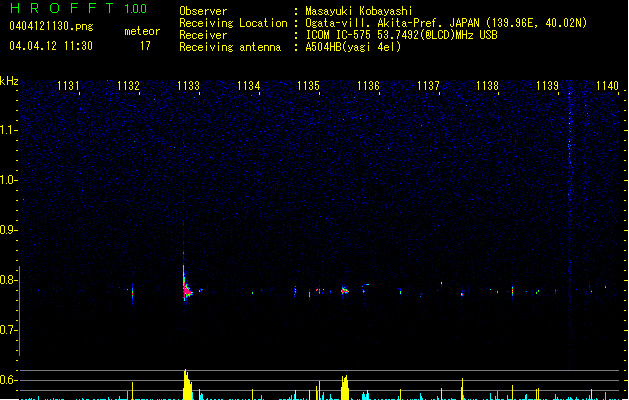Click the tallest yellow power bar at 1133
The width and height of the screenshot is (629, 400).
187,384
